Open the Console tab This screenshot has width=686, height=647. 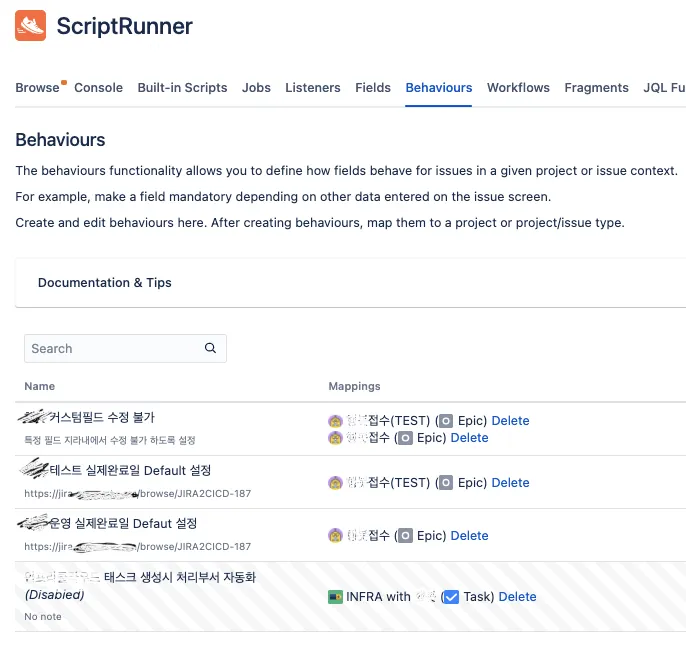[x=98, y=87]
